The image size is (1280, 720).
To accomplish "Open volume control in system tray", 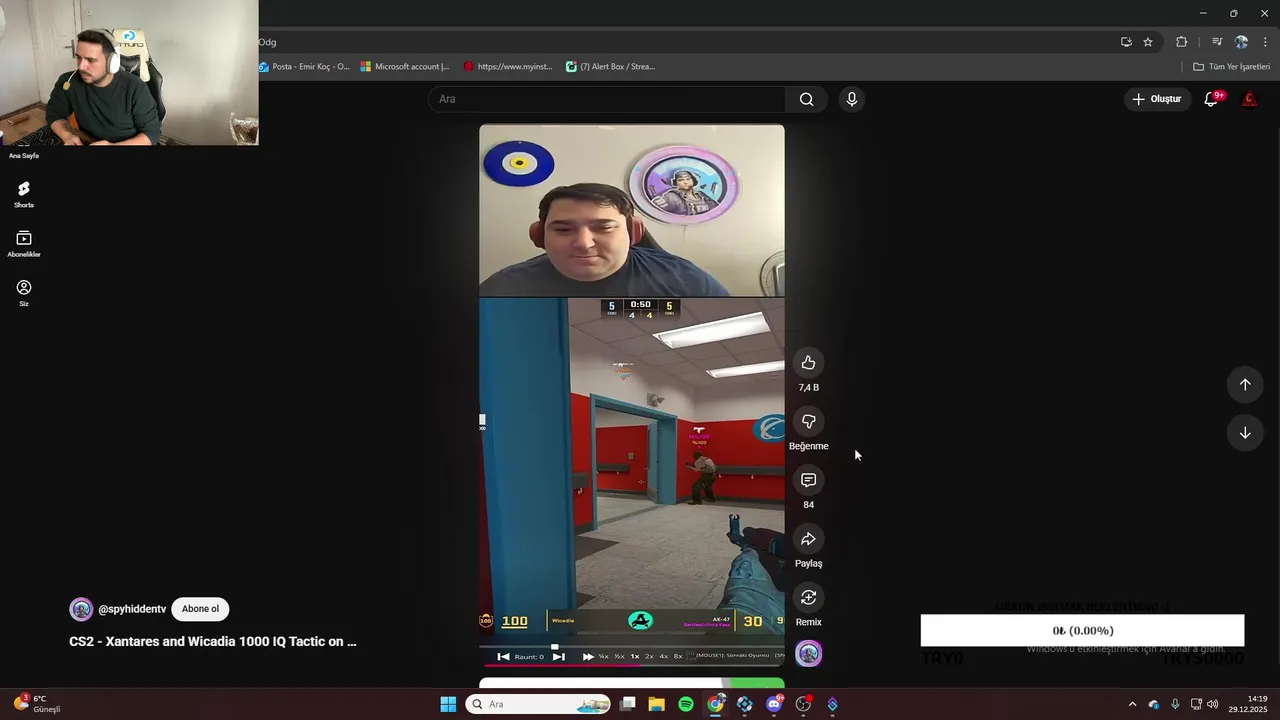I will pyautogui.click(x=1212, y=705).
